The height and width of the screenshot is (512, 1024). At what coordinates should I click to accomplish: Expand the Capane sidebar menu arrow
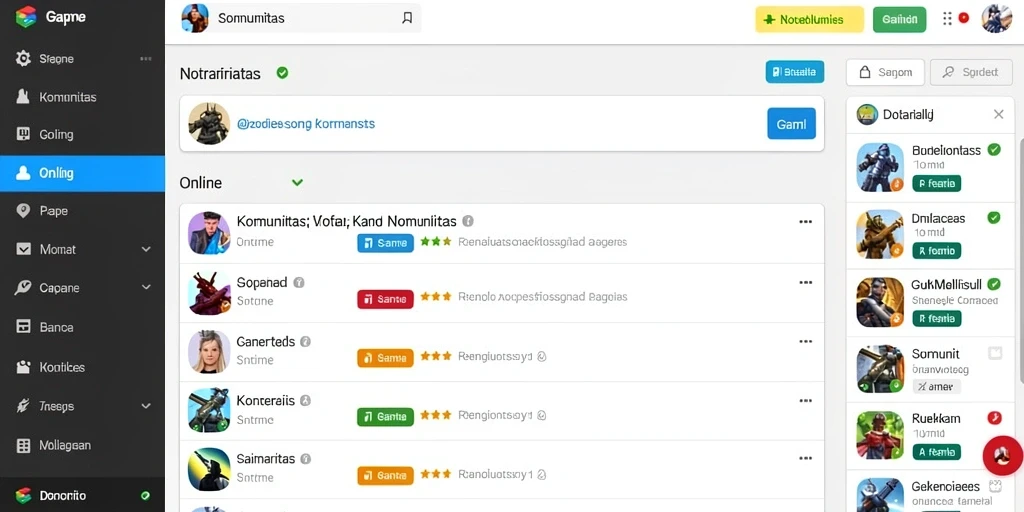146,287
